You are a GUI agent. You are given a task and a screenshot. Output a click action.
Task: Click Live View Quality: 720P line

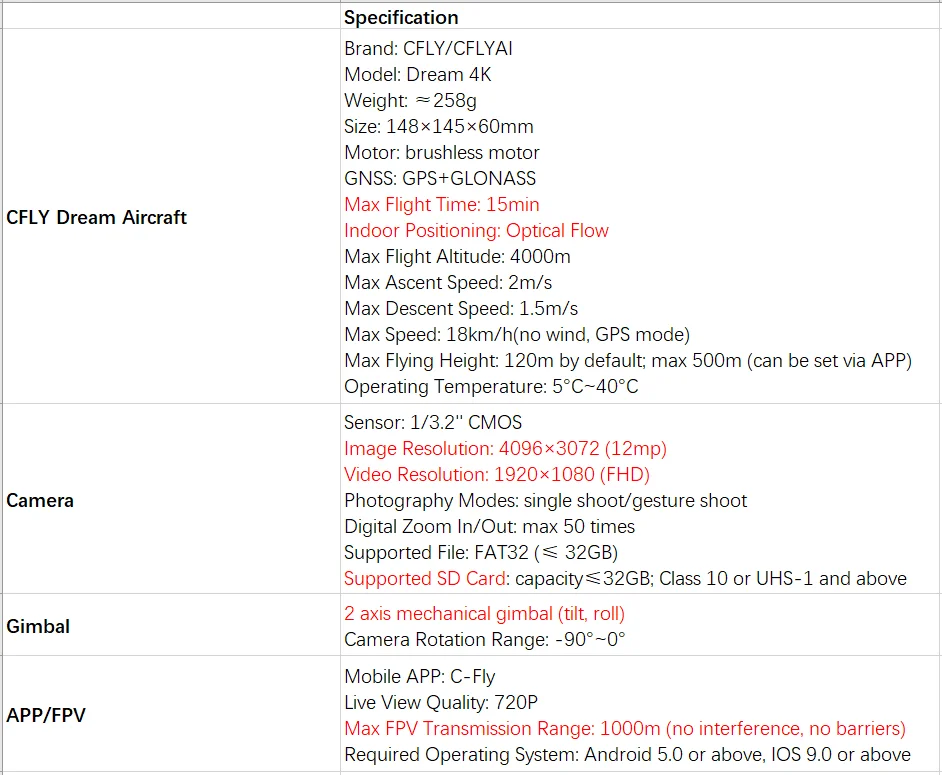(441, 702)
